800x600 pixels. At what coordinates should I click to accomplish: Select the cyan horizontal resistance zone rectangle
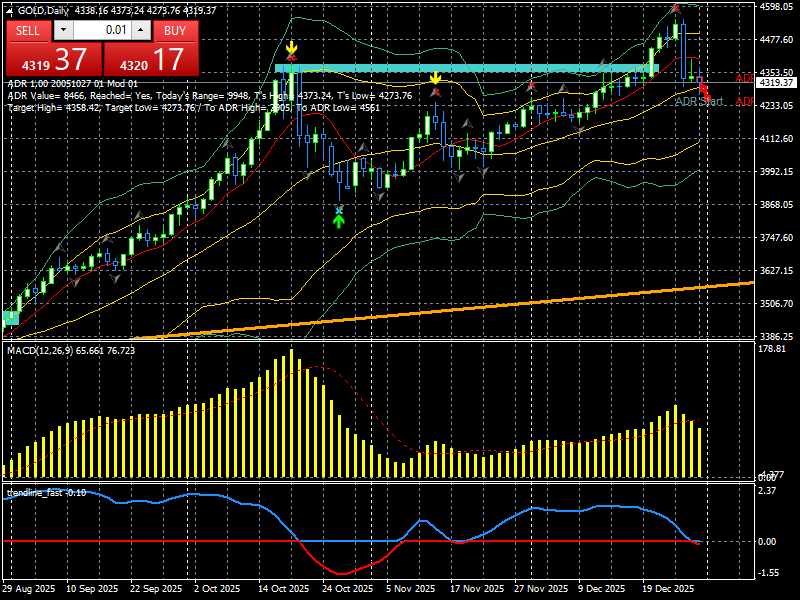click(x=466, y=68)
